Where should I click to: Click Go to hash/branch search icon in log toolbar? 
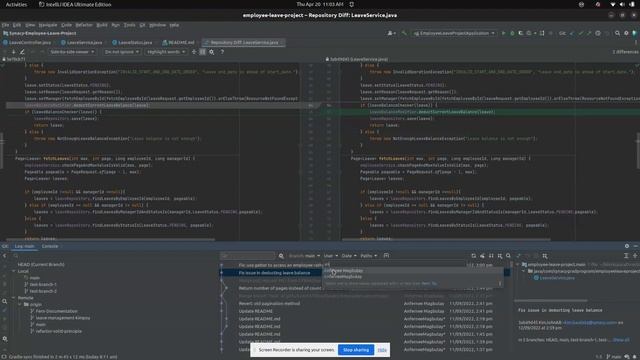coord(508,256)
